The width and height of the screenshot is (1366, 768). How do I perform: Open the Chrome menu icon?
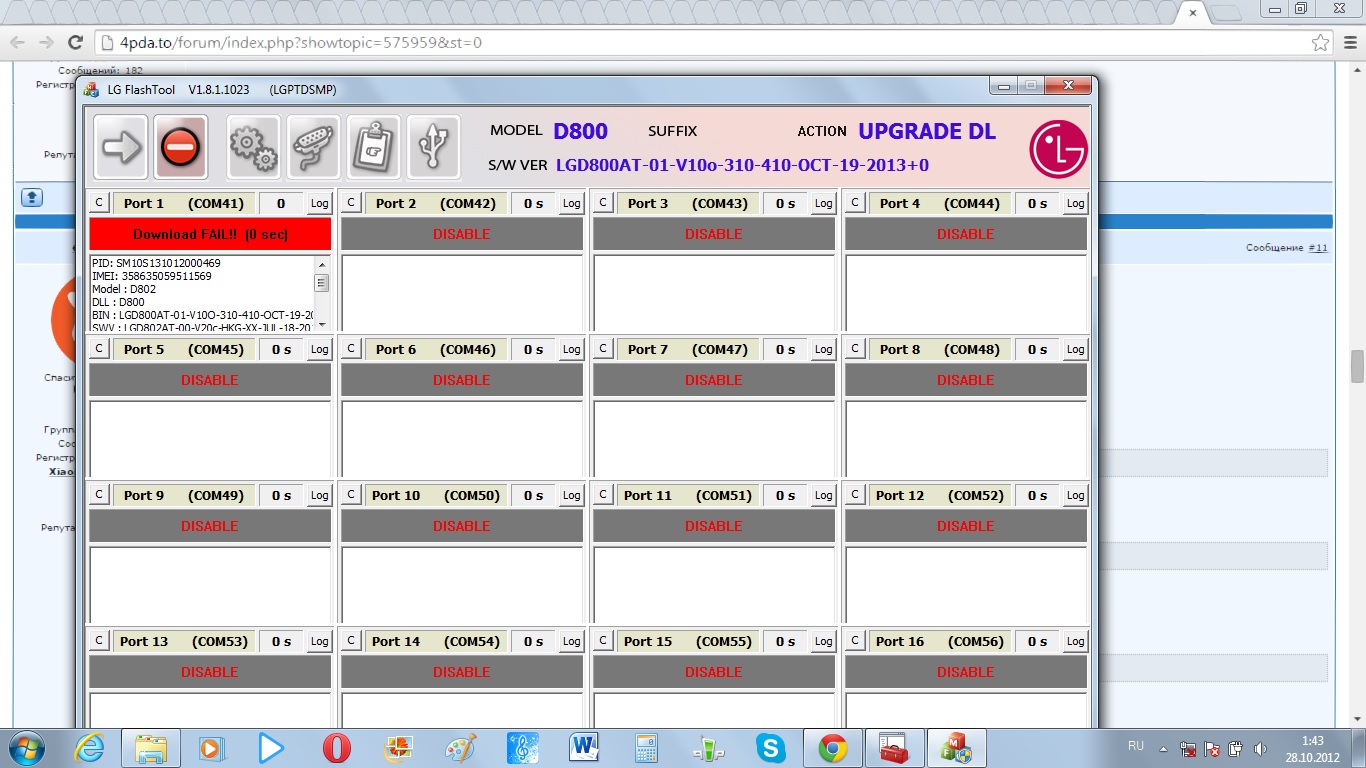point(1351,43)
